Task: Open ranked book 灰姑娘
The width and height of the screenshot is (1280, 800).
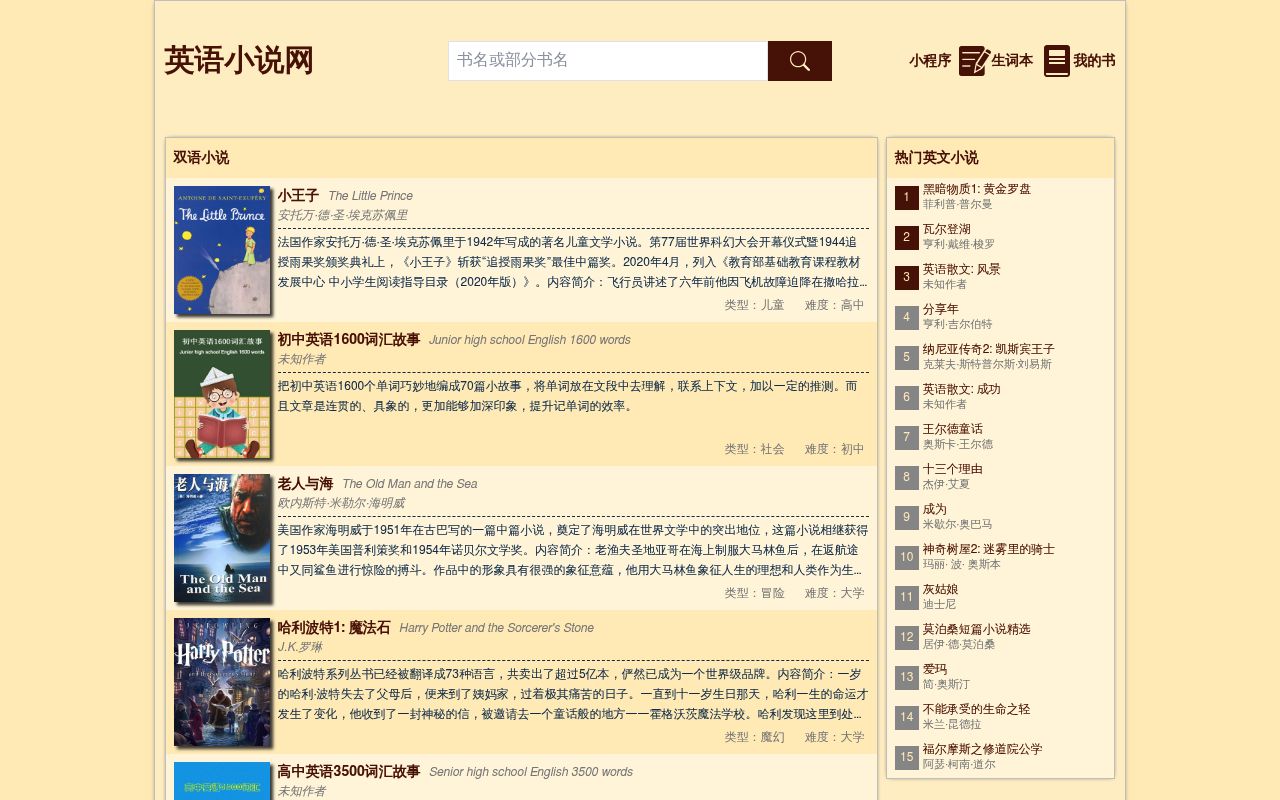Action: pyautogui.click(x=941, y=589)
